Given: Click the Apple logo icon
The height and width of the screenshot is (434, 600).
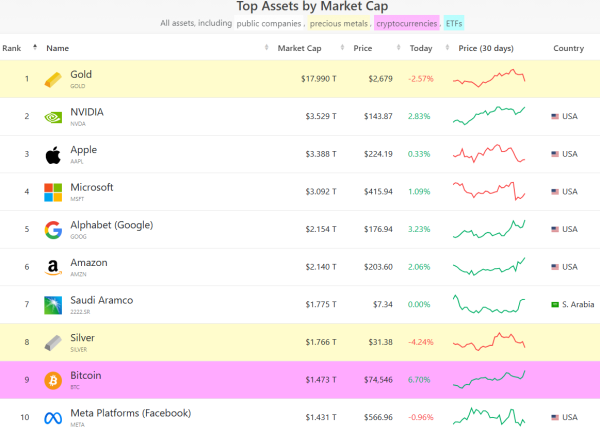Looking at the screenshot, I should [53, 155].
